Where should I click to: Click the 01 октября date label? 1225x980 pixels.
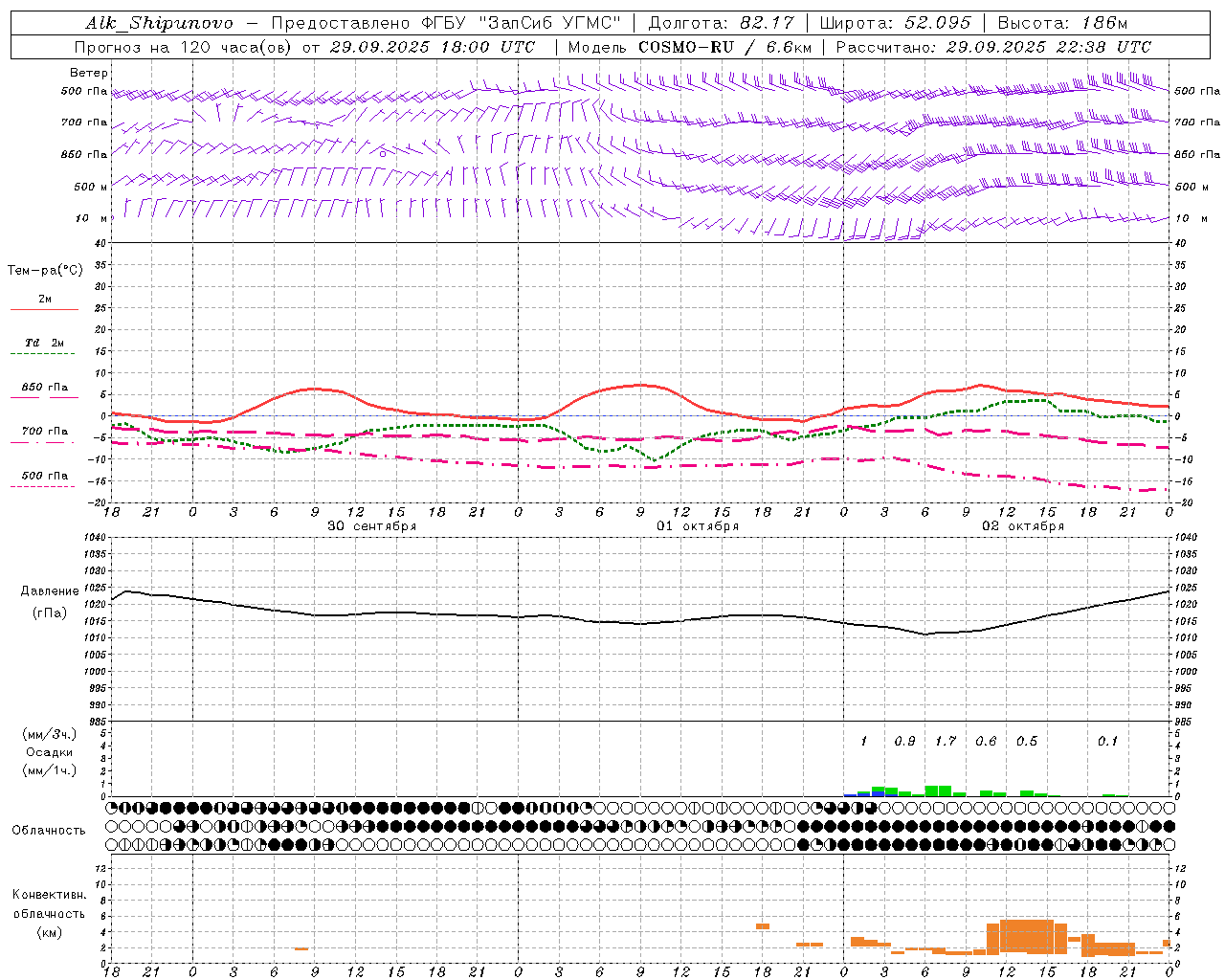[x=698, y=525]
